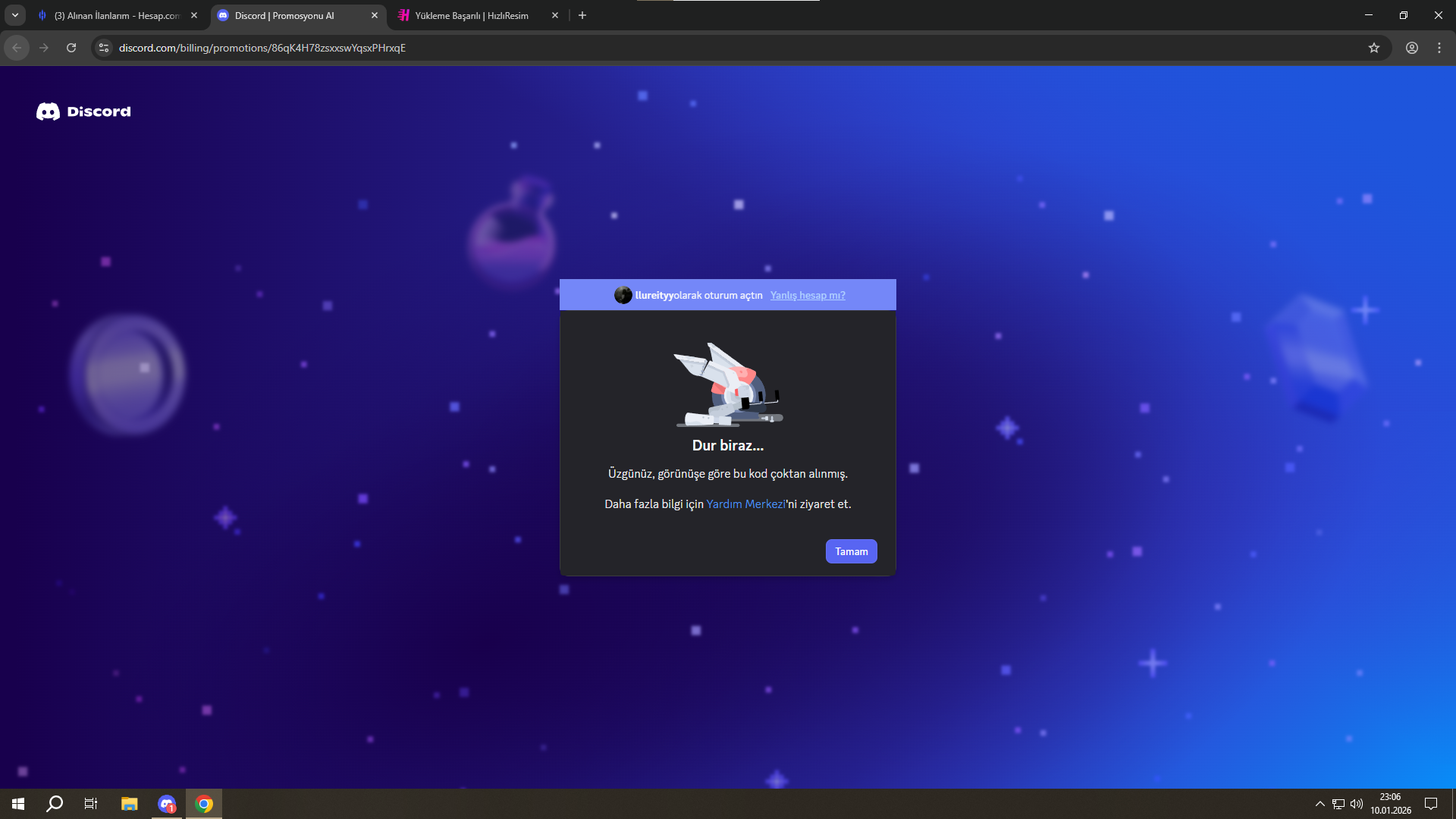Open the Windows notification center
Screen dimensions: 1456x819
click(x=1431, y=804)
